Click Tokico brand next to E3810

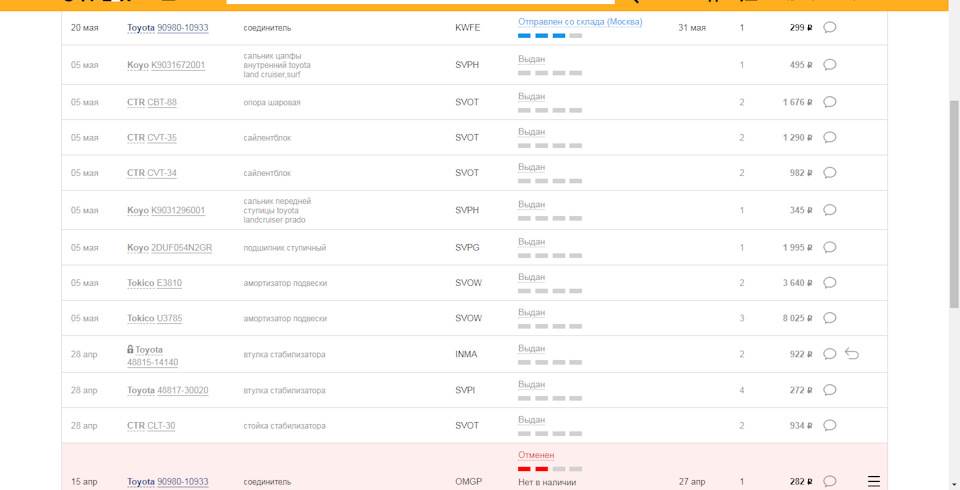(x=141, y=283)
